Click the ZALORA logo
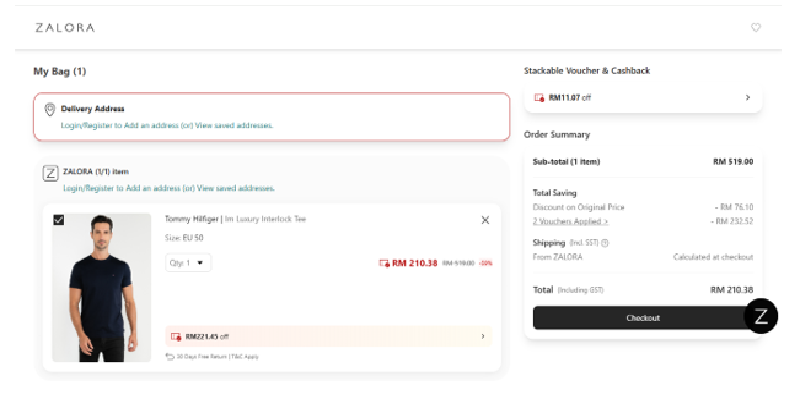Image resolution: width=800 pixels, height=394 pixels. pyautogui.click(x=65, y=28)
